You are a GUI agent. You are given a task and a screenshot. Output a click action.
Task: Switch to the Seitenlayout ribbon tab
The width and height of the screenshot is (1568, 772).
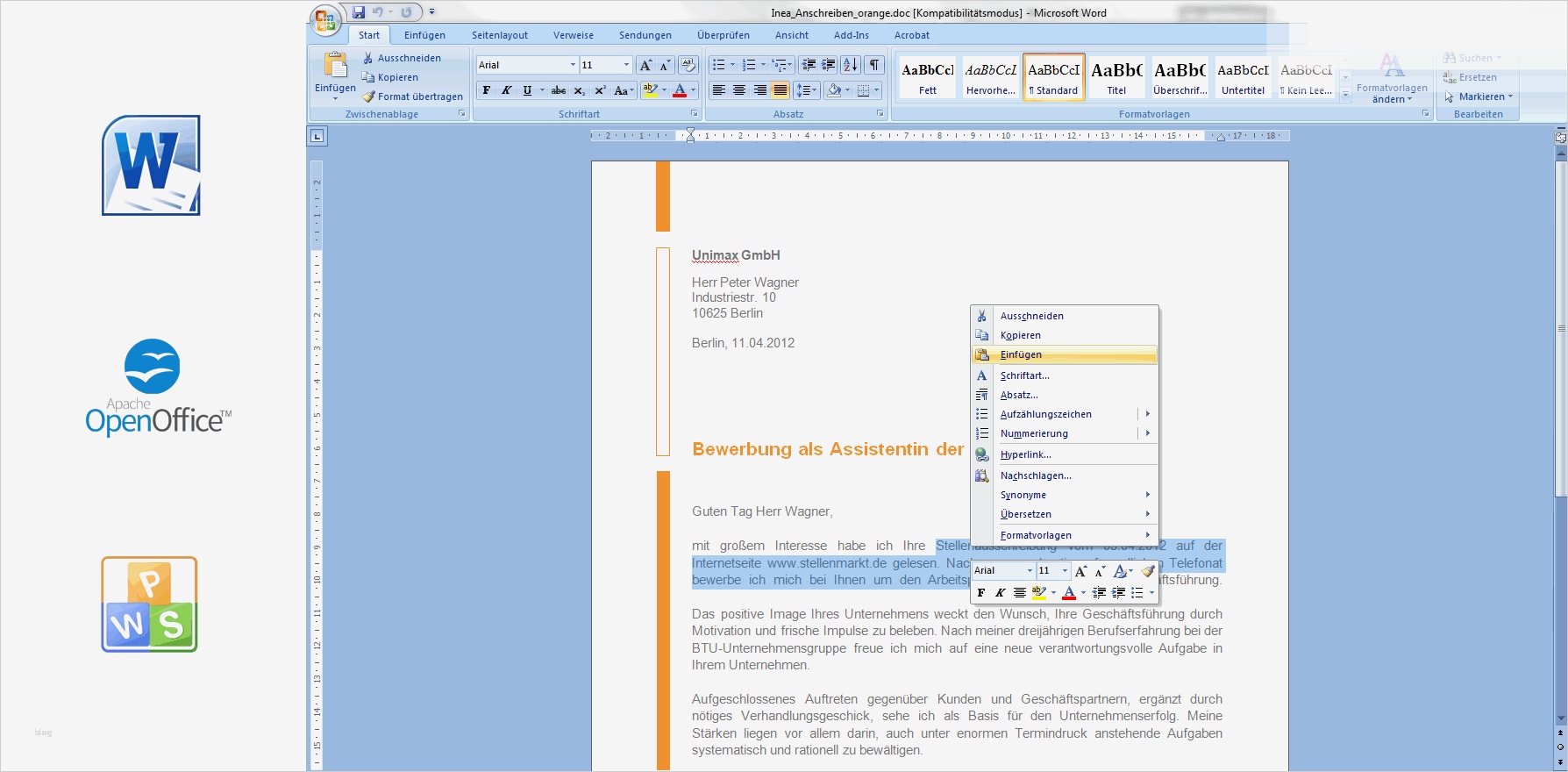[499, 35]
